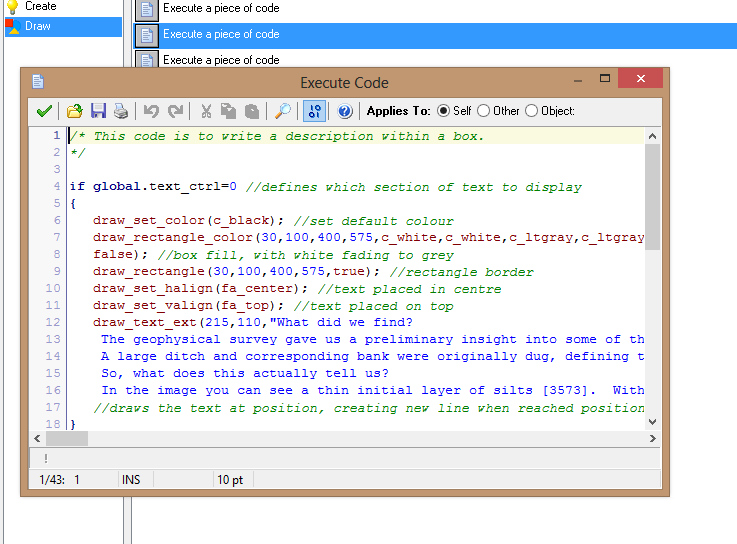Open help with blue question mark icon

(x=345, y=111)
